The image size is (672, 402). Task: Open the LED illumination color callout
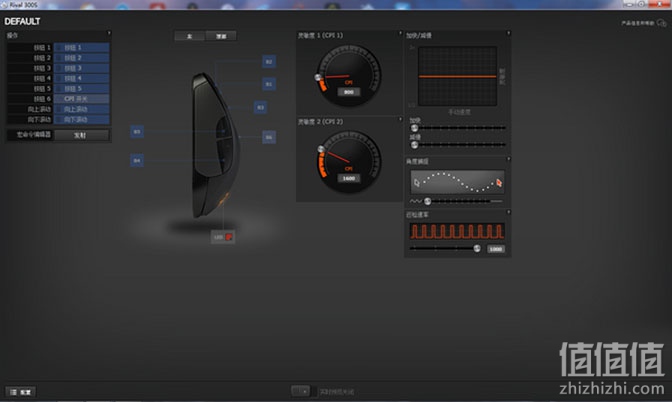point(223,237)
